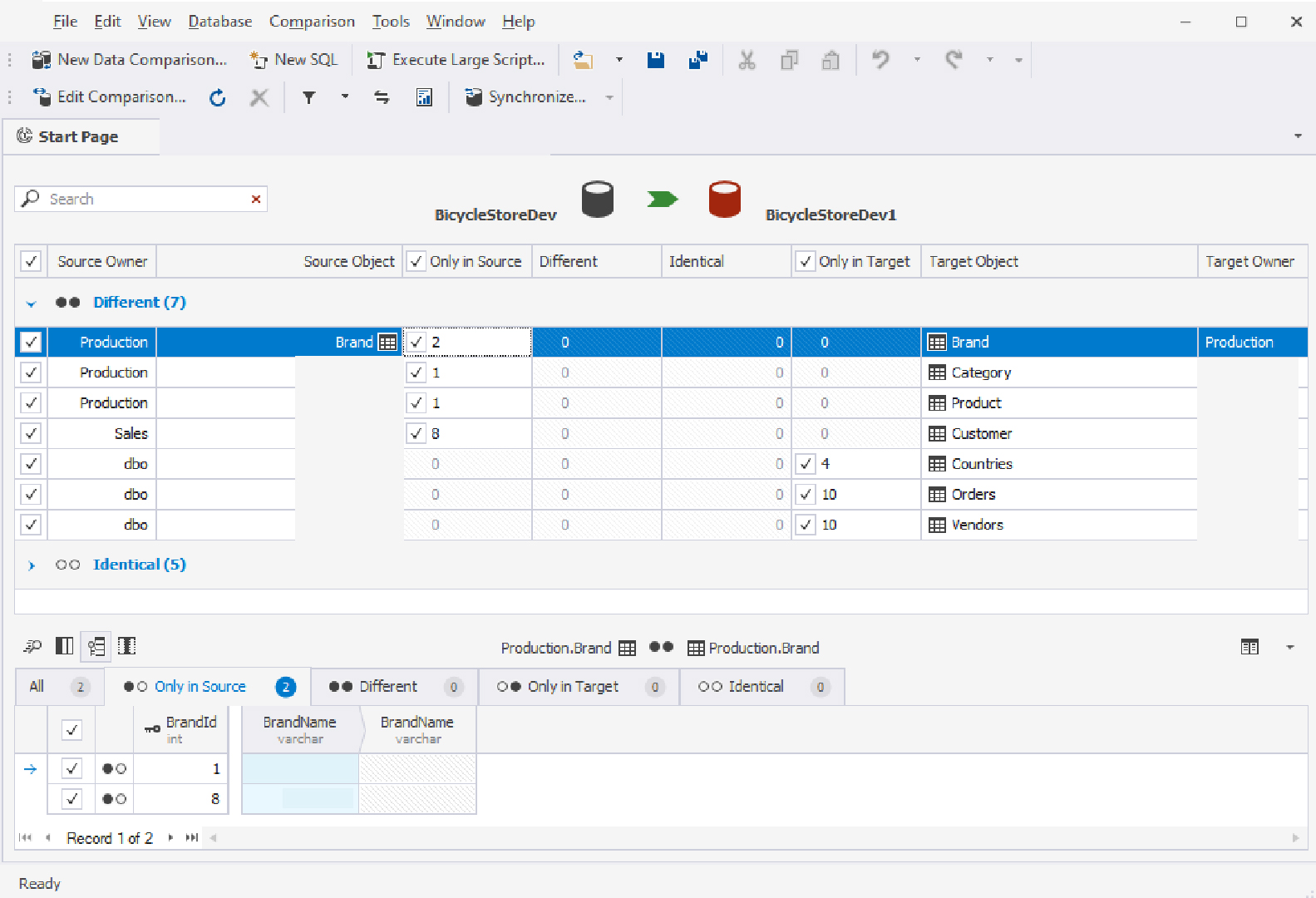Redo the last undone action
Image resolution: width=1316 pixels, height=898 pixels.
point(954,60)
